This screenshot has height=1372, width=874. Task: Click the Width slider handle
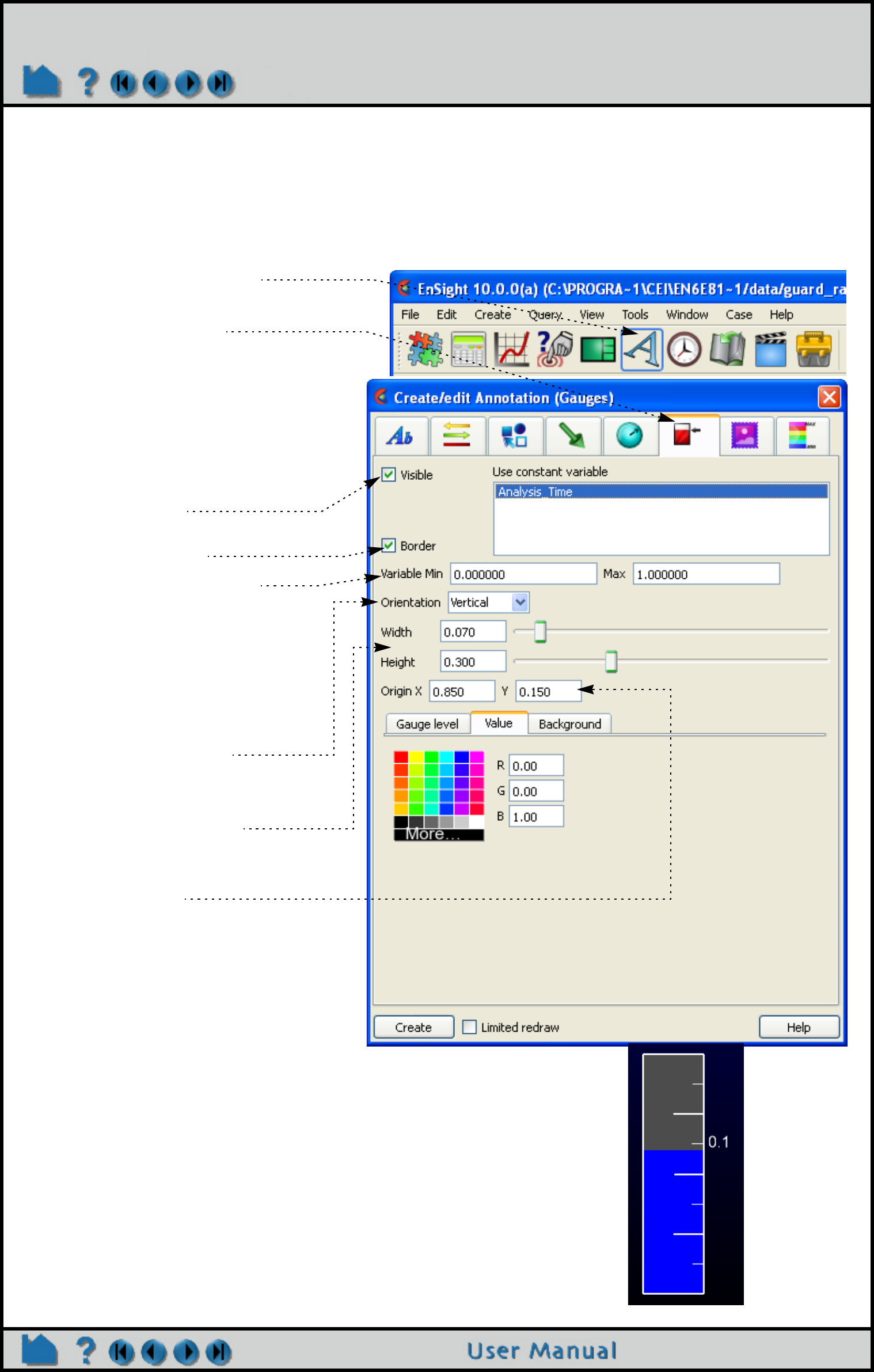540,631
